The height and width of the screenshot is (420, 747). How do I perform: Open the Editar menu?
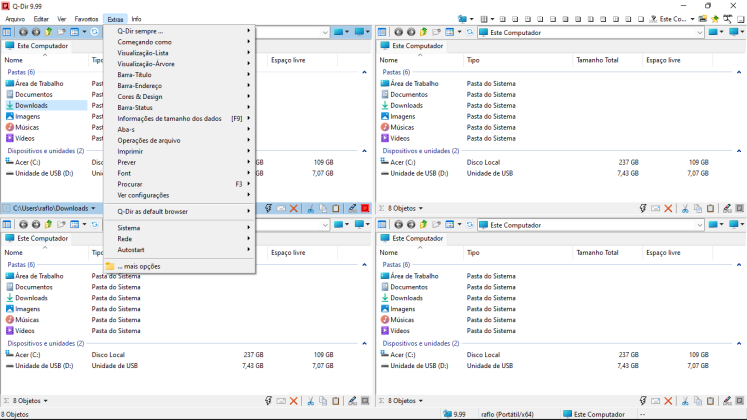pos(41,19)
